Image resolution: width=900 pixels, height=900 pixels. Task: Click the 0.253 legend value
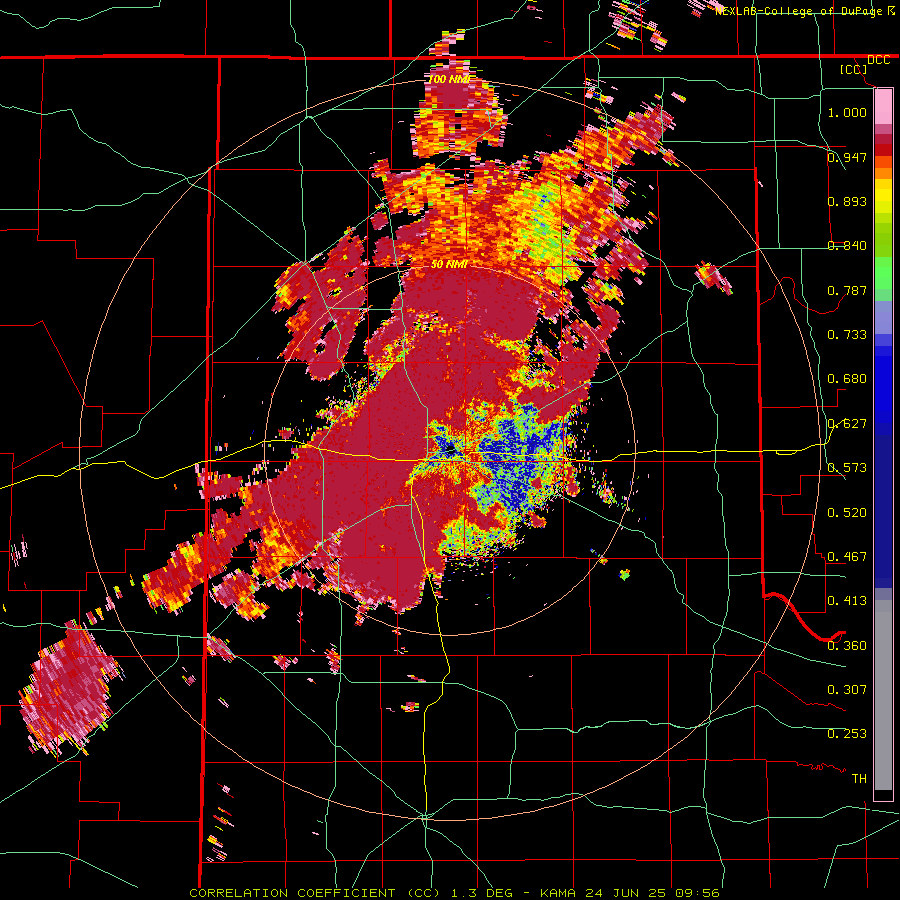847,734
